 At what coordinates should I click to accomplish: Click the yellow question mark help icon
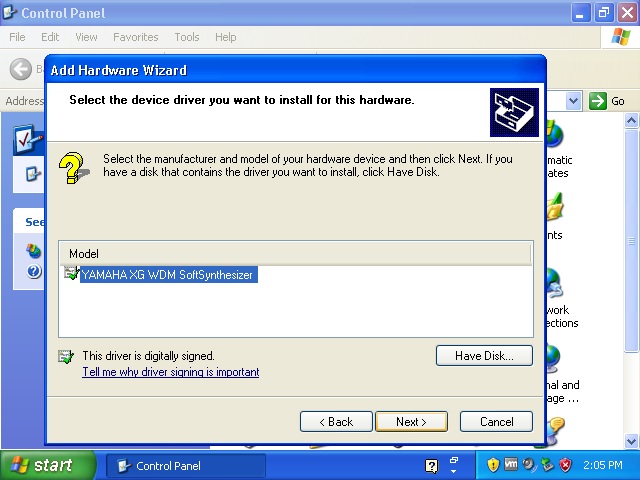71,167
